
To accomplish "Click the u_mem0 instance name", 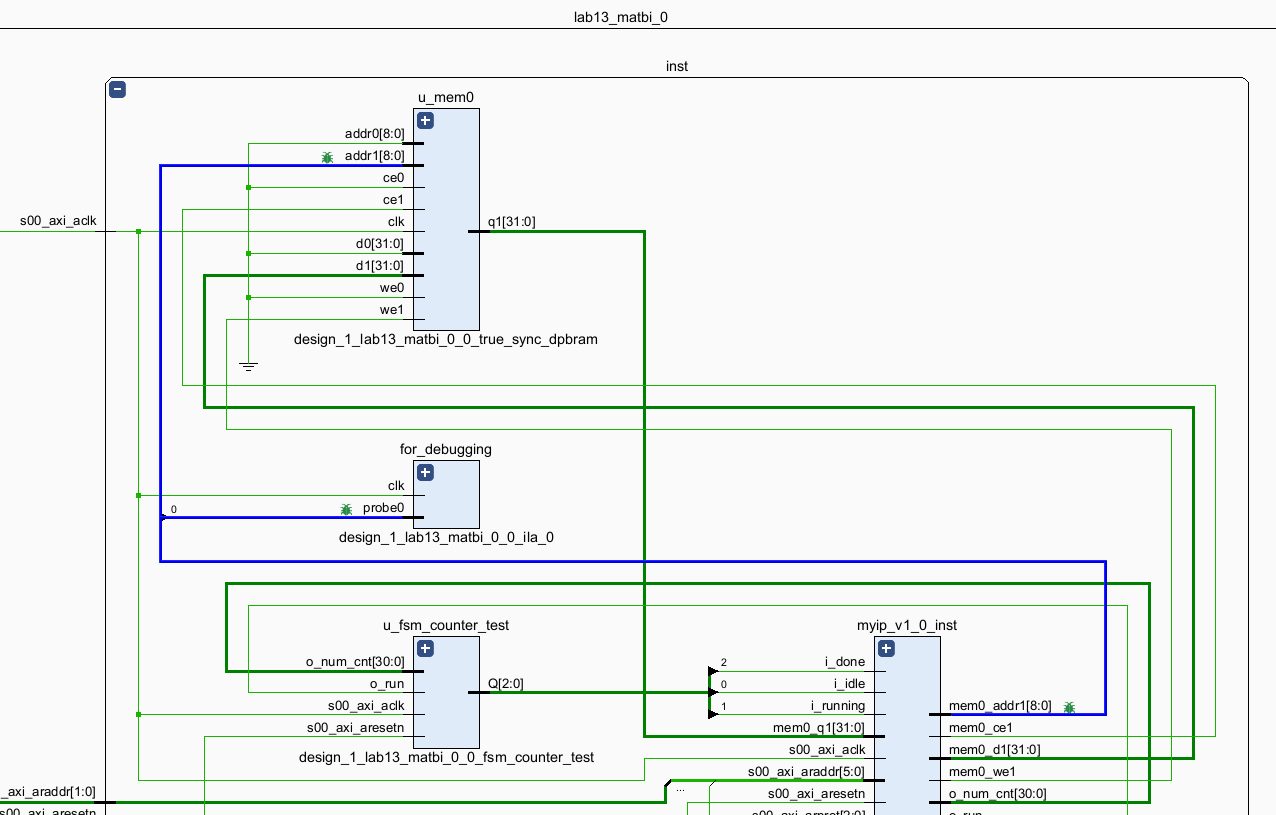I will [445, 97].
